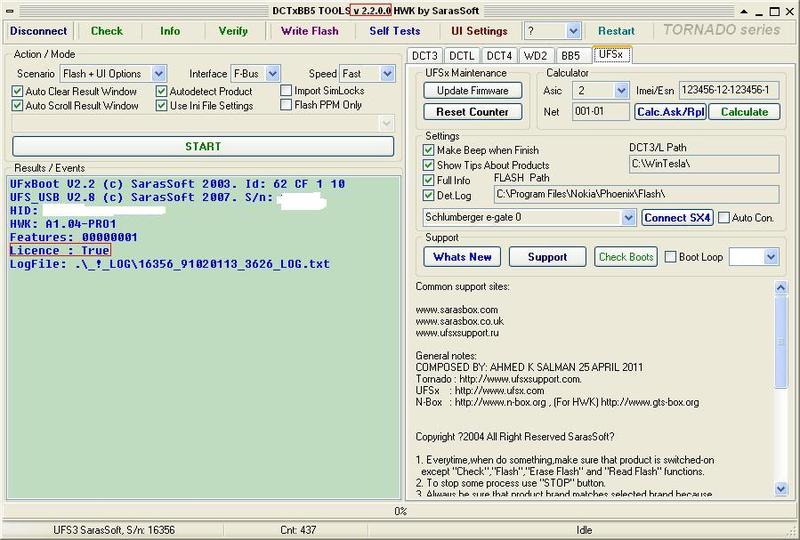Click 'HWK: A1.04-PRO1' line
800x540 pixels.
click(x=63, y=224)
